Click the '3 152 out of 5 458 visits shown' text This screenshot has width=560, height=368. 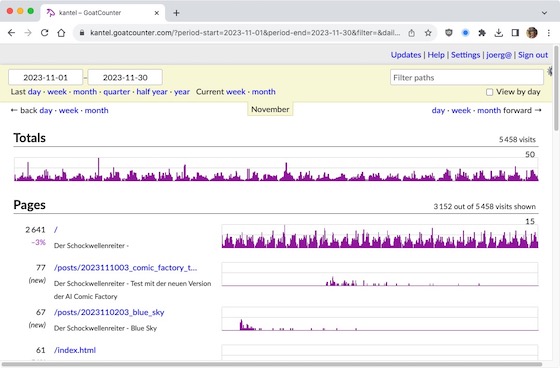click(x=485, y=207)
